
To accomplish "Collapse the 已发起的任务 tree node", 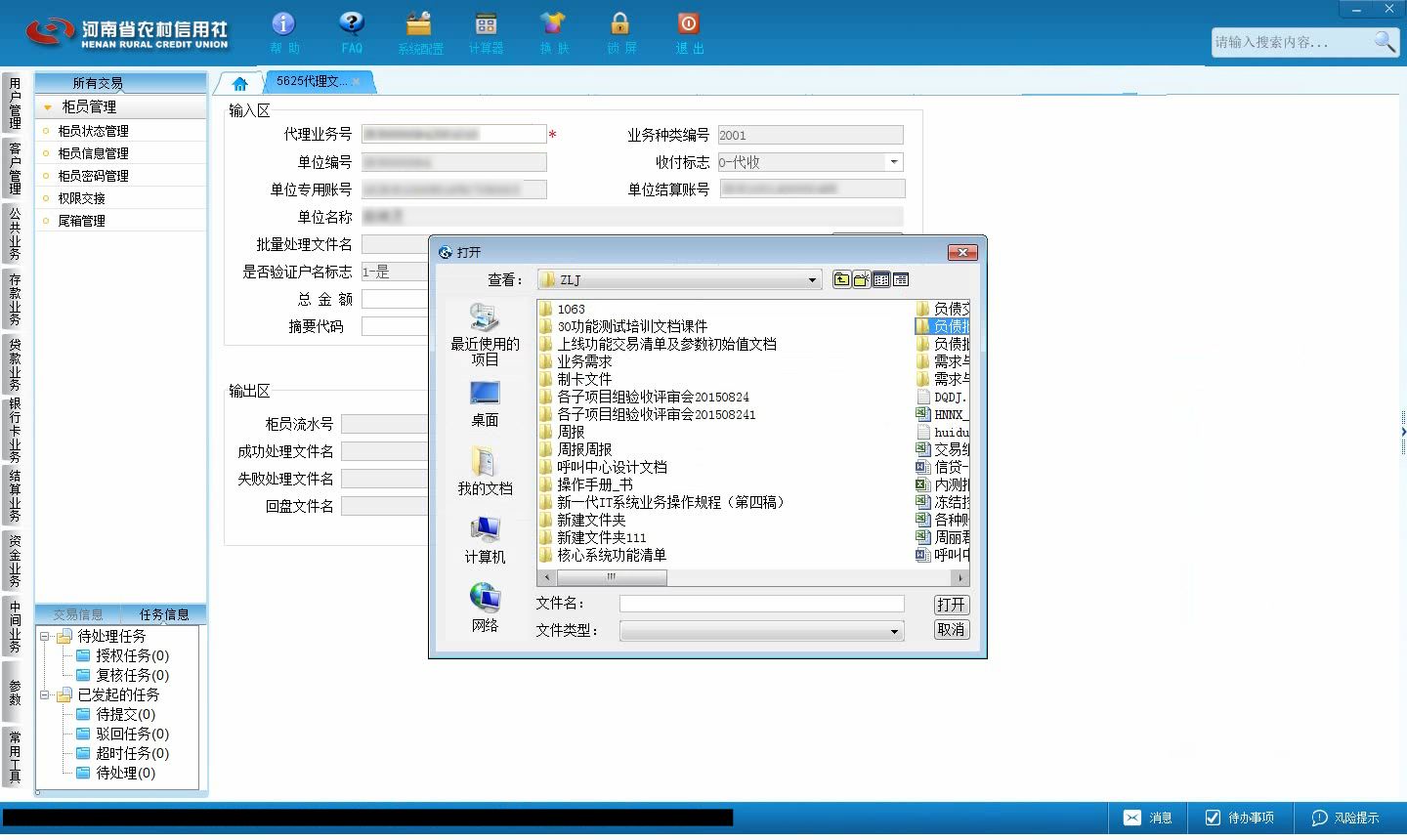I will click(x=44, y=694).
